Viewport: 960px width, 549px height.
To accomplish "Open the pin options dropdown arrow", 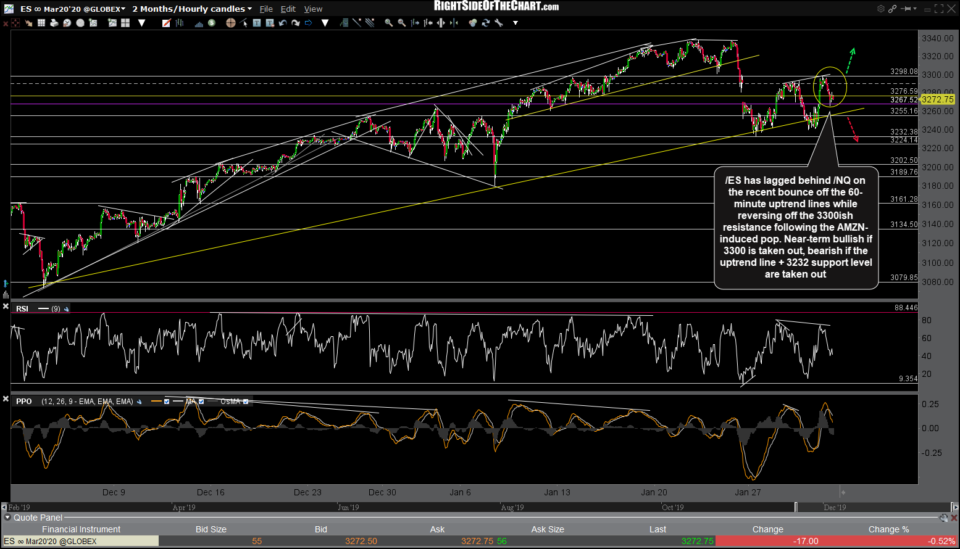I will [x=915, y=9].
